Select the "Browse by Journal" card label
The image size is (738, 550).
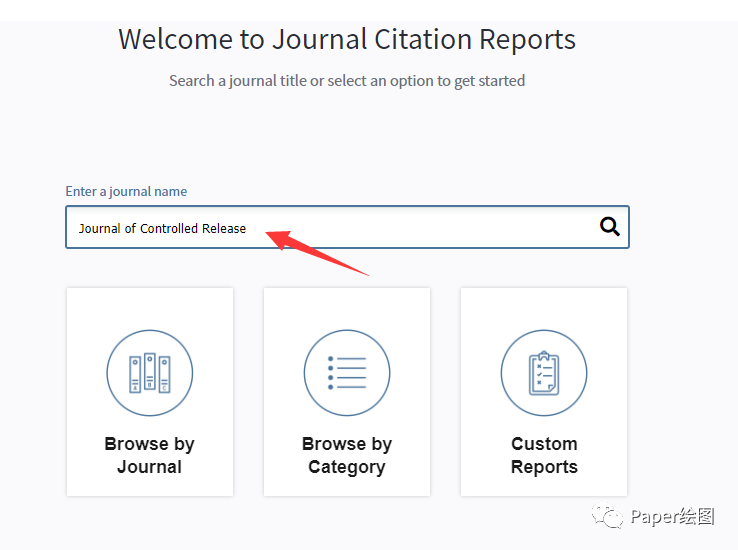click(150, 455)
